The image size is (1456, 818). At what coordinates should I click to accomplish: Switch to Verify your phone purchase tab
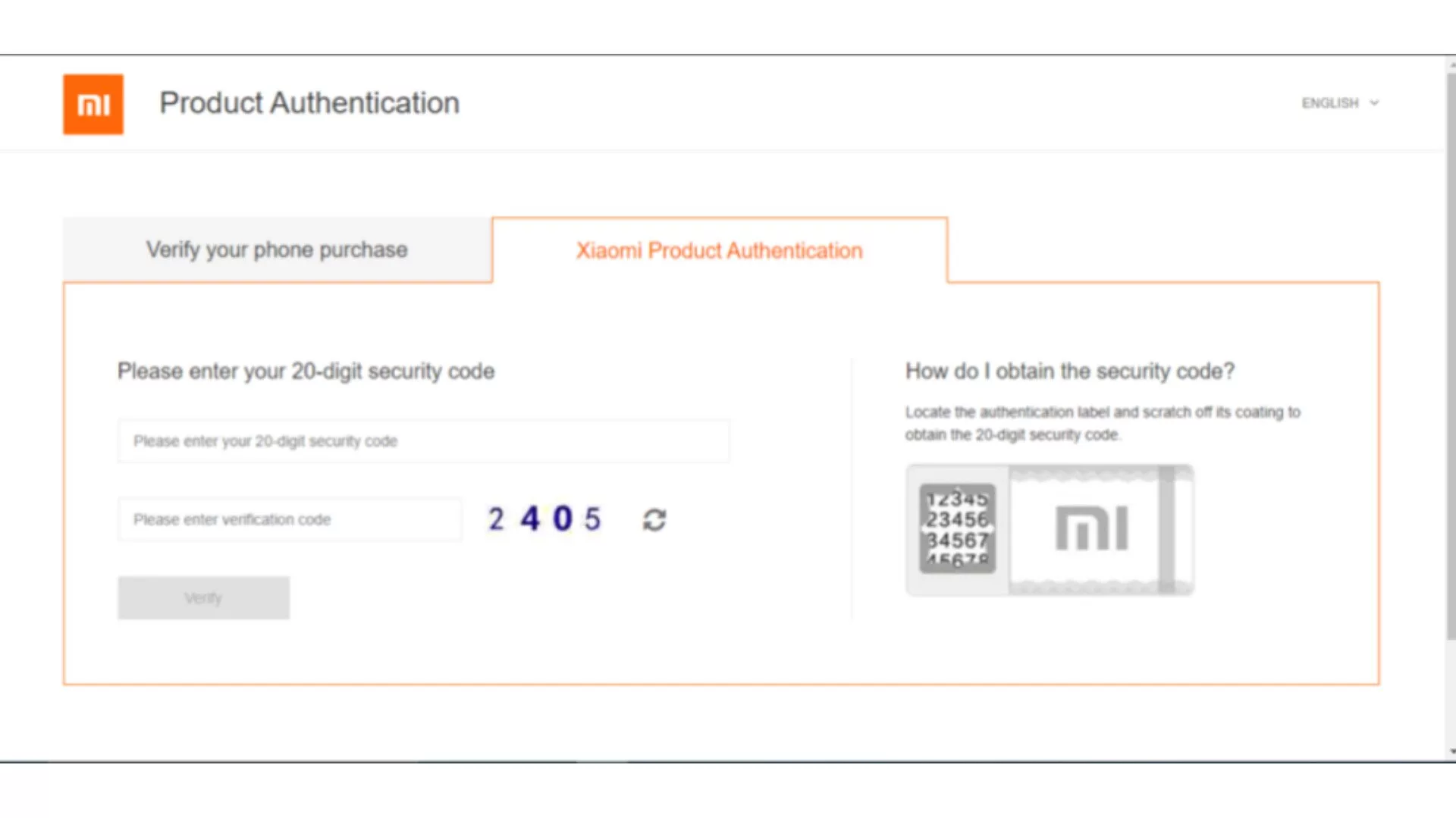coord(278,250)
